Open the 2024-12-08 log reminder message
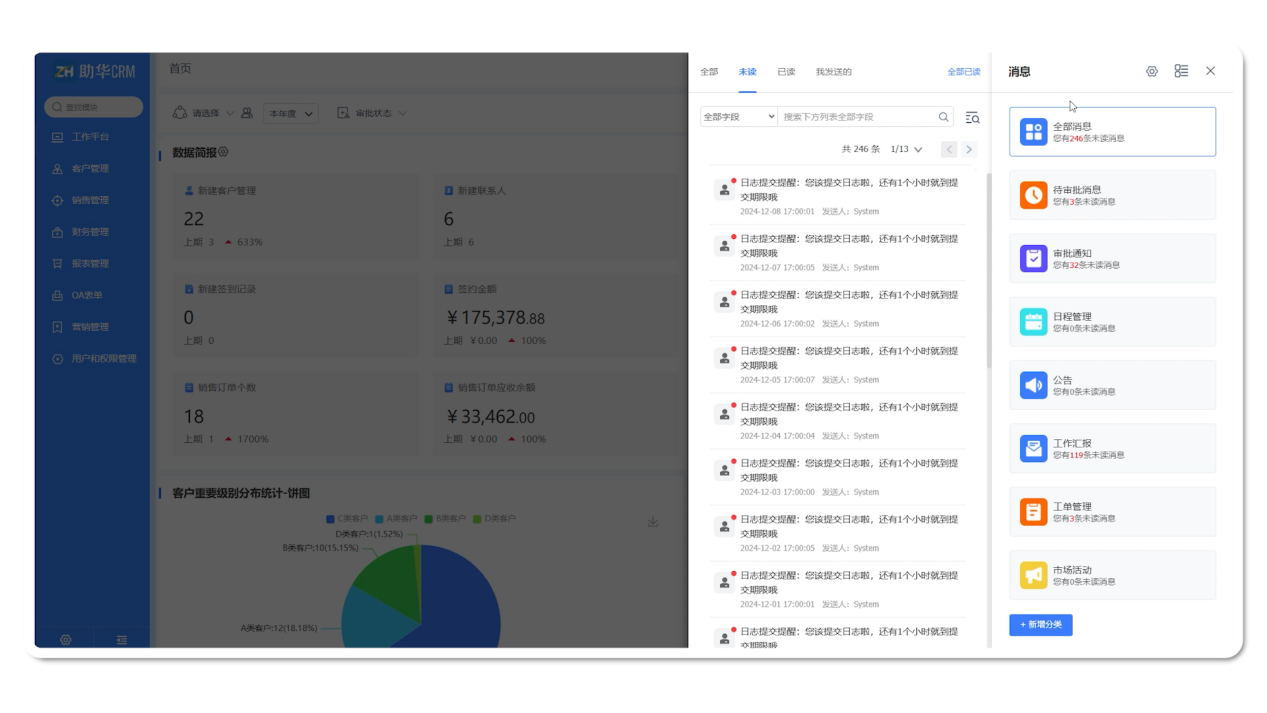This screenshot has width=1267, height=713. pos(848,190)
